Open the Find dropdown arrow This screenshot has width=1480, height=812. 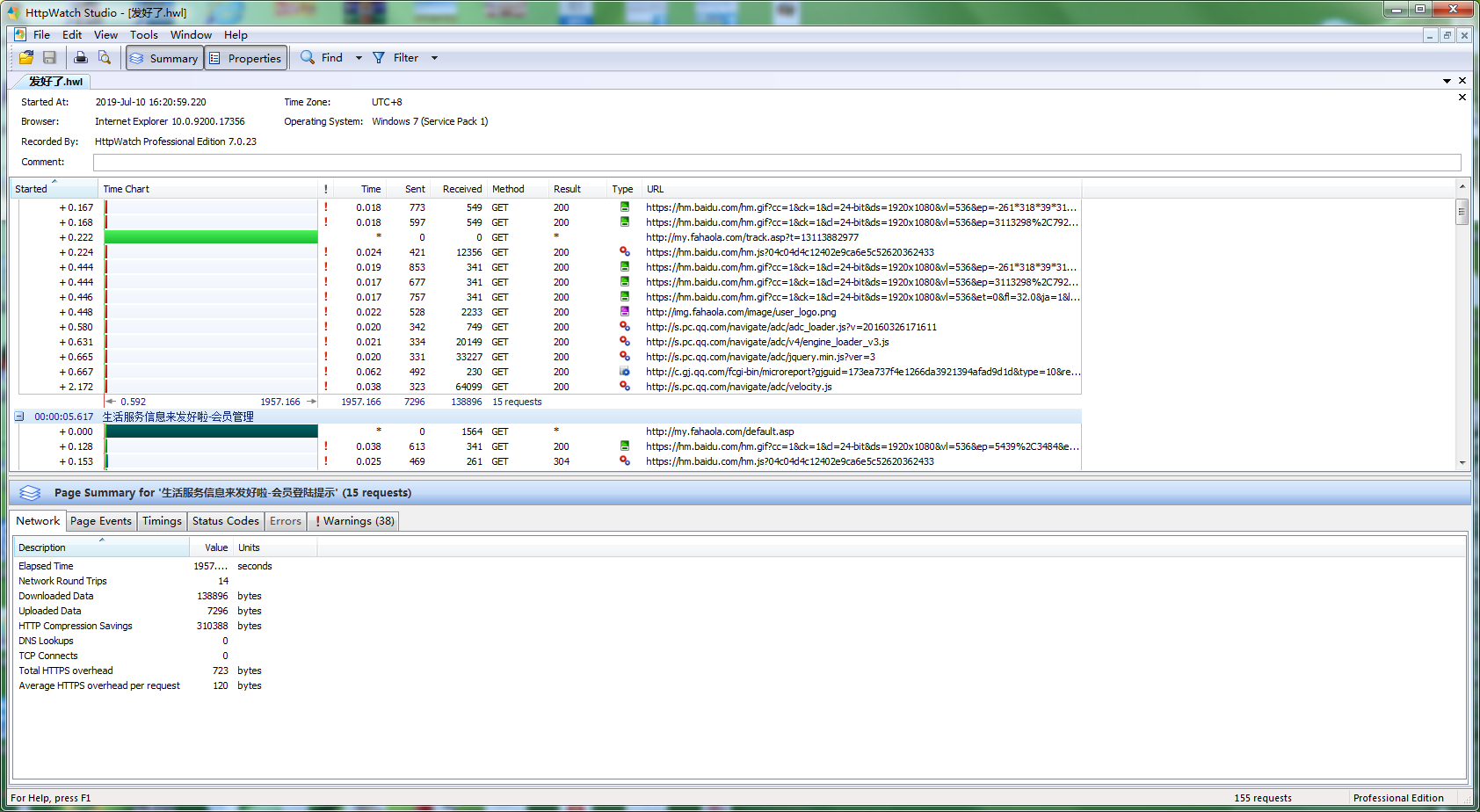[x=359, y=58]
